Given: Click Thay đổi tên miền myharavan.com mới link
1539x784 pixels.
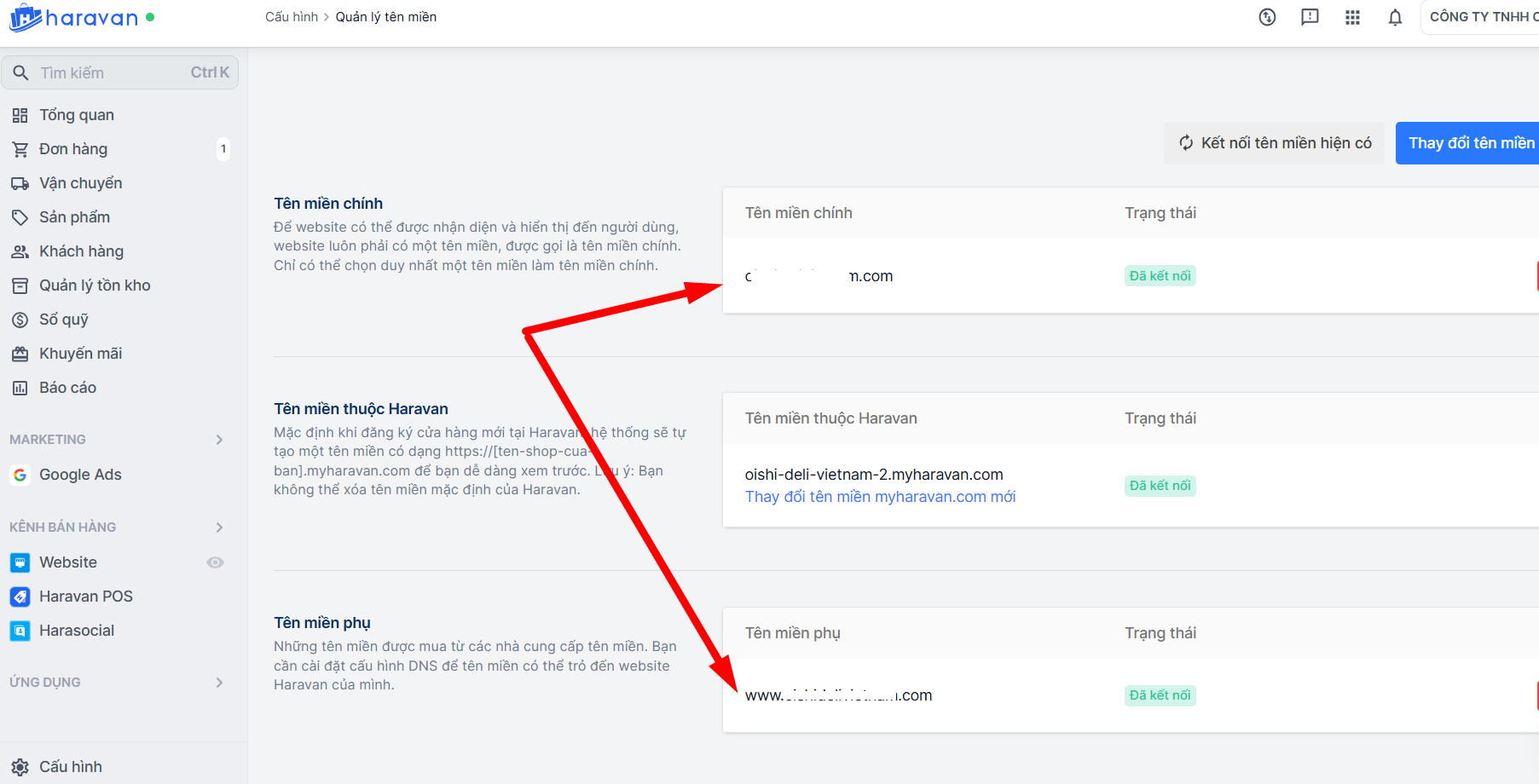Looking at the screenshot, I should [x=880, y=497].
